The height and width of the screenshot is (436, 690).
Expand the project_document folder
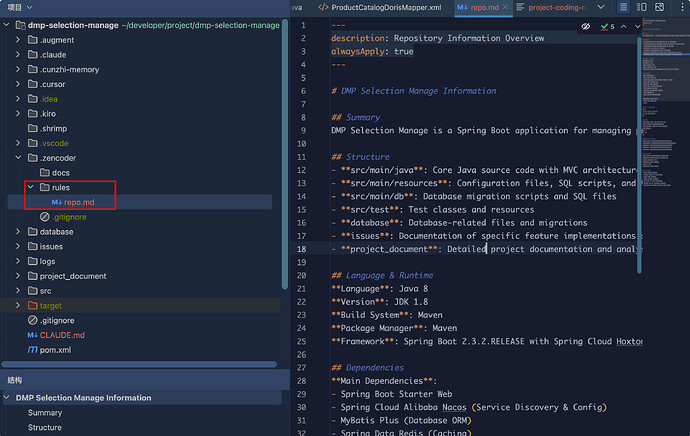(x=18, y=276)
